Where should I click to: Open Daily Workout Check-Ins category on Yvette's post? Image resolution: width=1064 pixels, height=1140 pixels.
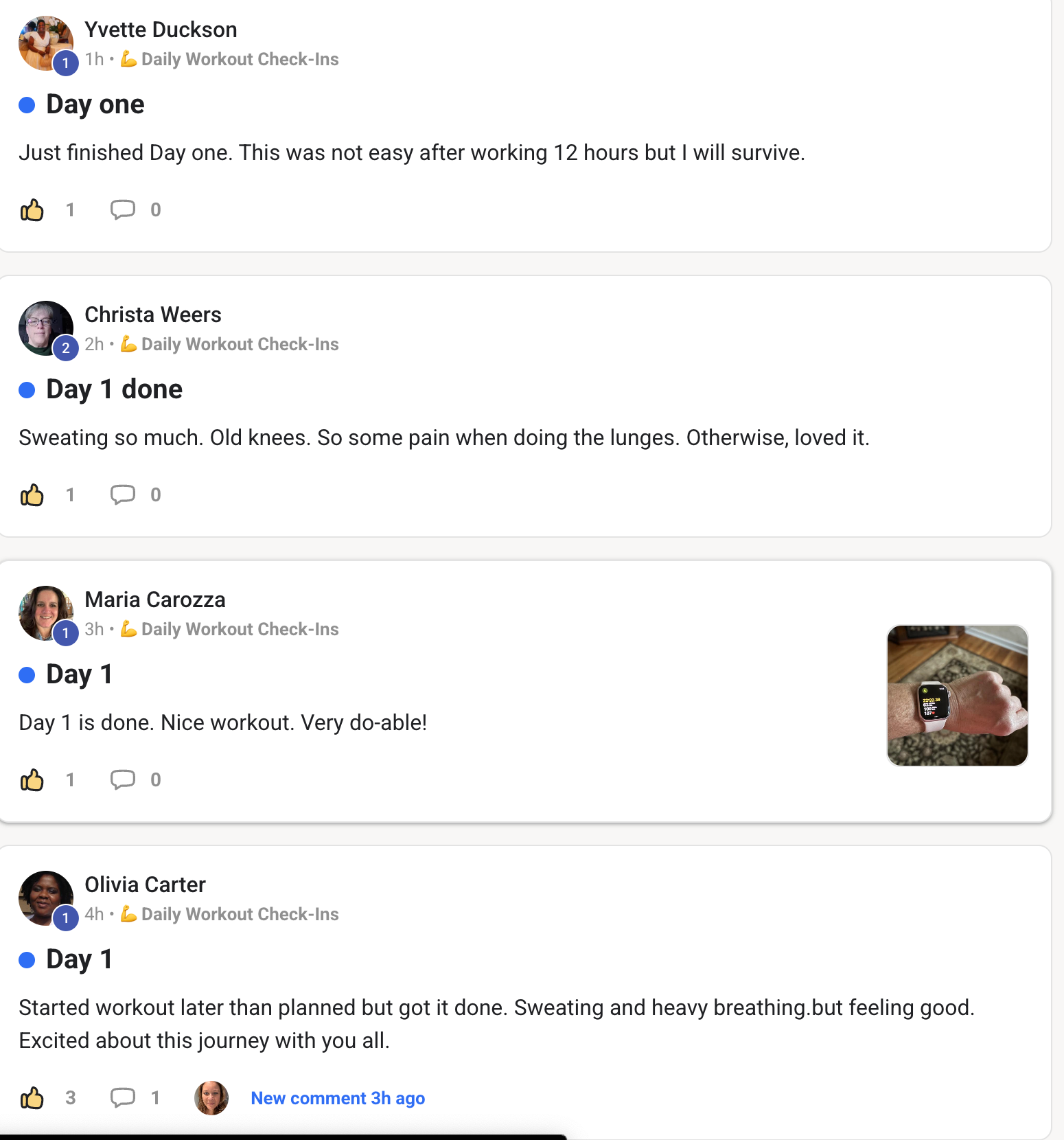[x=240, y=60]
